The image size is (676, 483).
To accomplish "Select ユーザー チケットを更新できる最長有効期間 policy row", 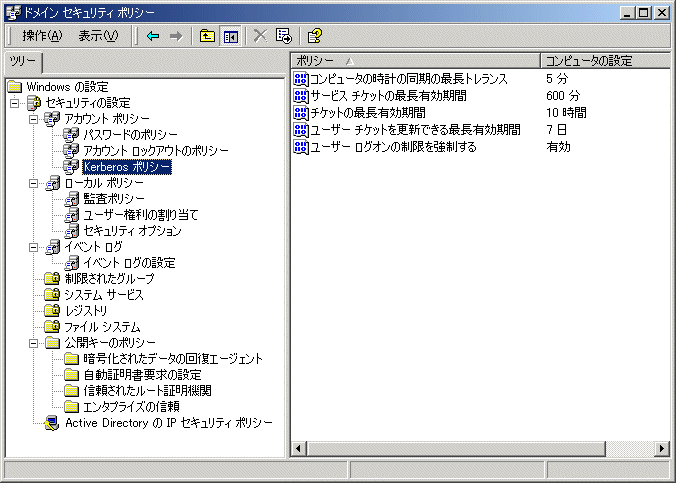I will 416,130.
